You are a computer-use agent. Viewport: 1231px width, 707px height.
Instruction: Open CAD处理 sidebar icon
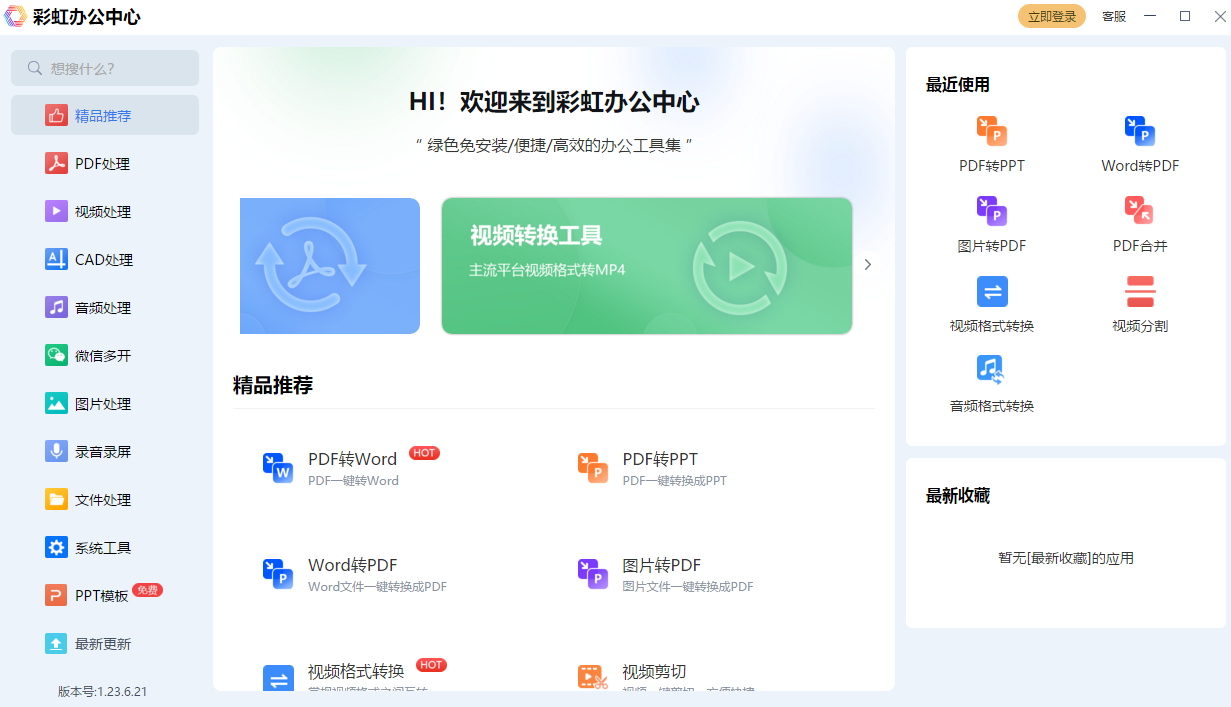56,259
